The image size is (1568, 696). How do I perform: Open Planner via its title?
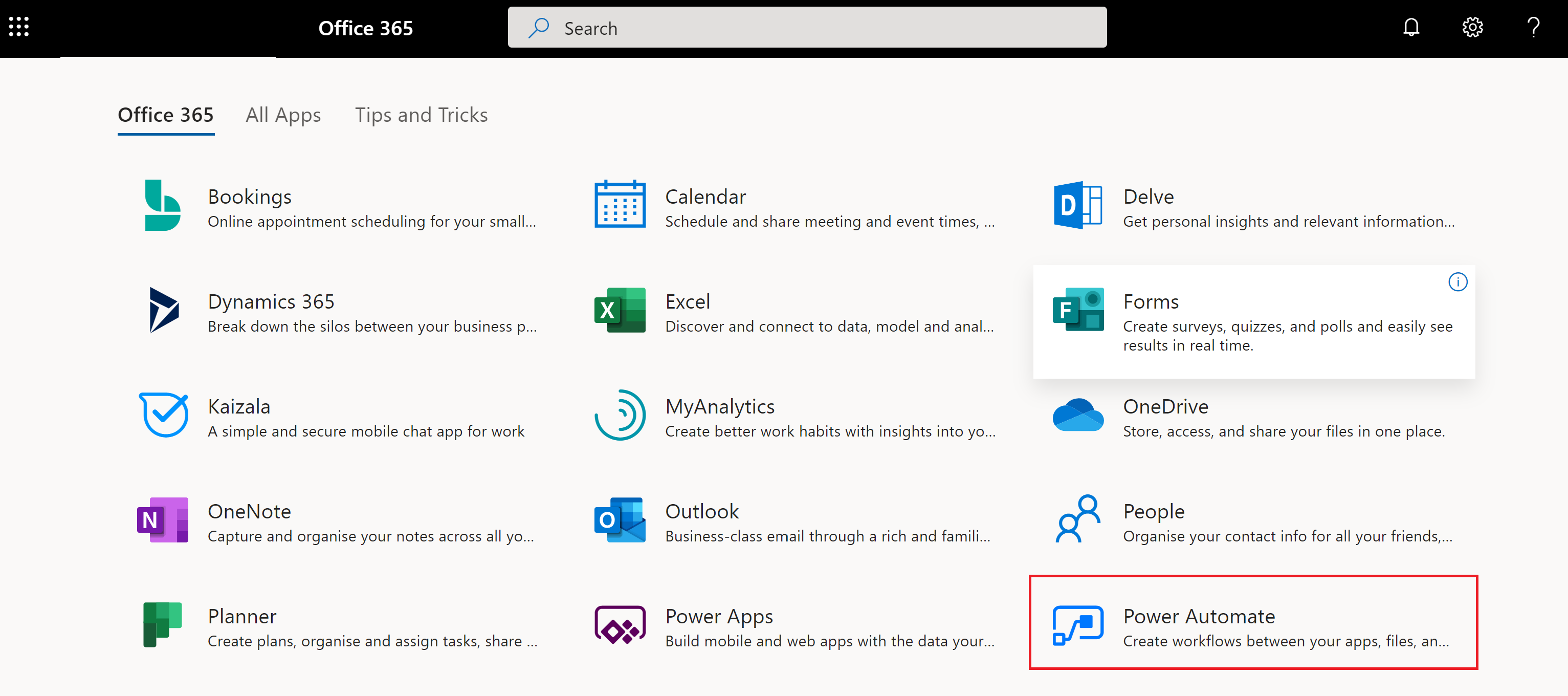[x=242, y=616]
